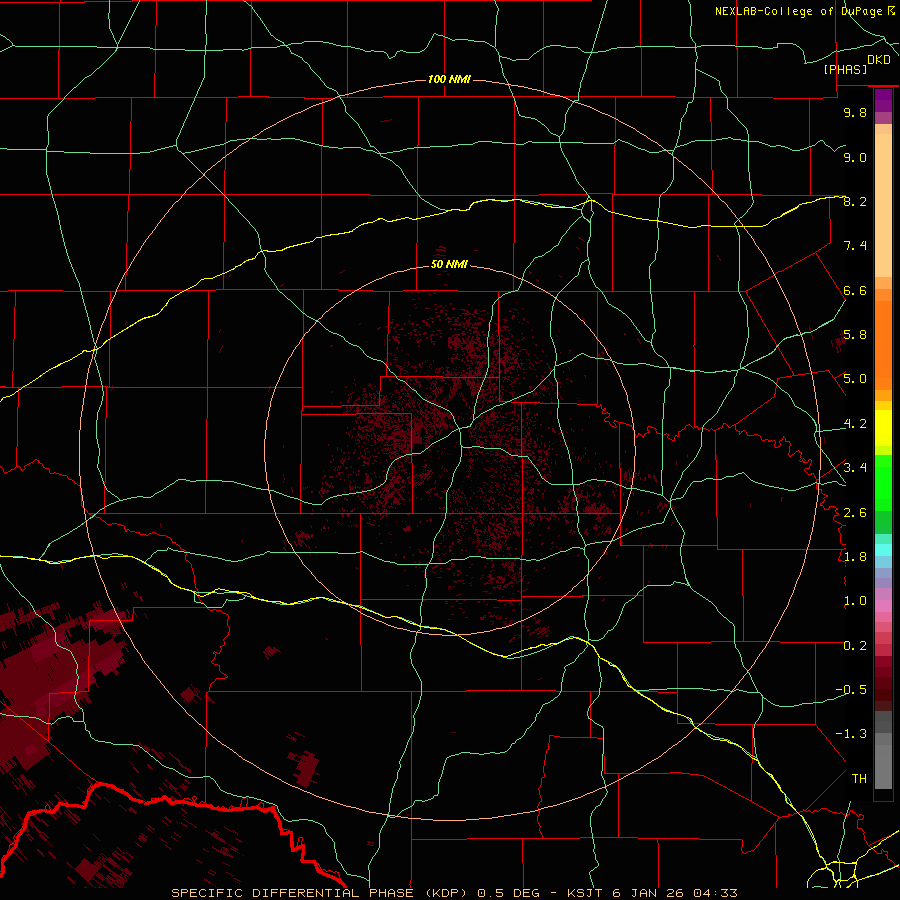Click the pink segment of the color scale

[883, 606]
